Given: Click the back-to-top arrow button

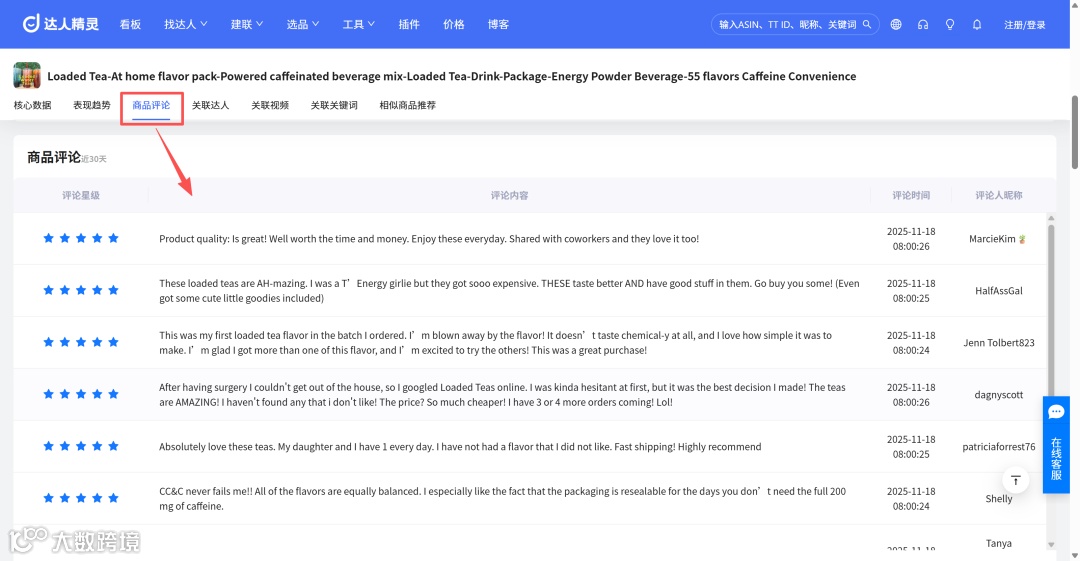Looking at the screenshot, I should tap(1015, 480).
